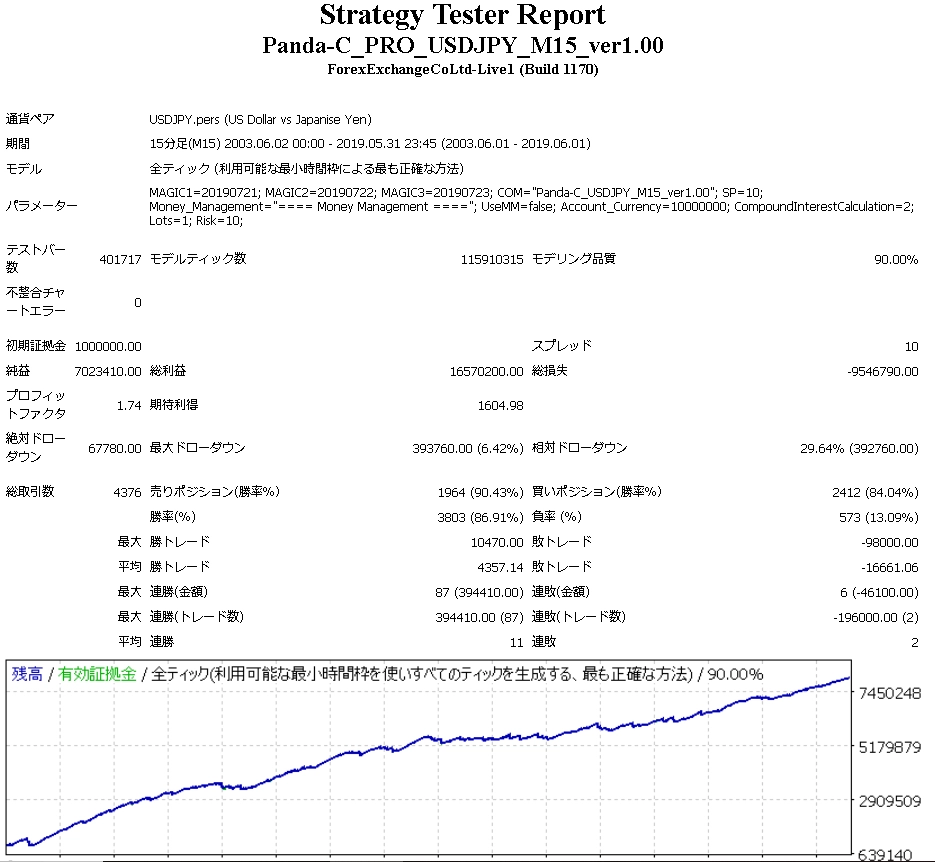Select model ticks value 115910315
Screen dimensions: 935x862
pos(492,259)
